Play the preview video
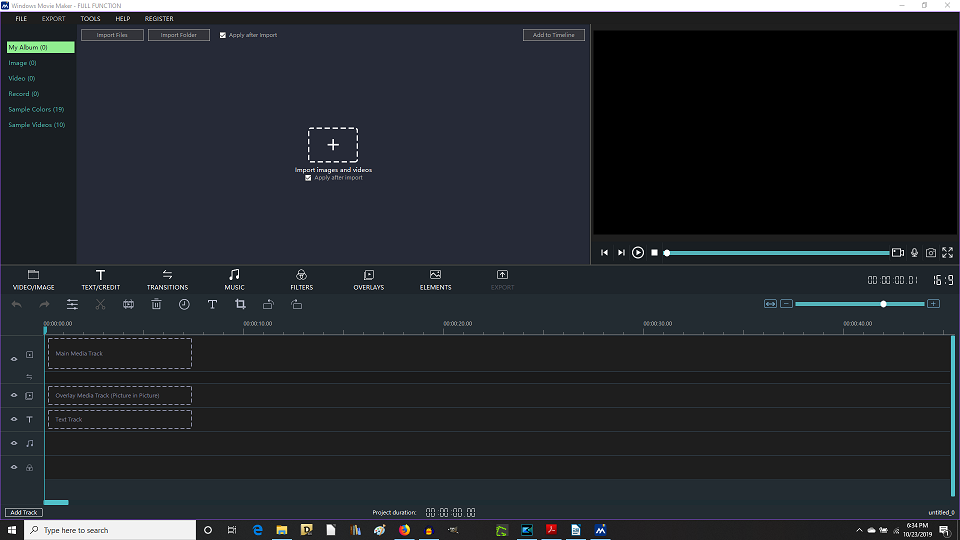960x540 pixels. 638,252
